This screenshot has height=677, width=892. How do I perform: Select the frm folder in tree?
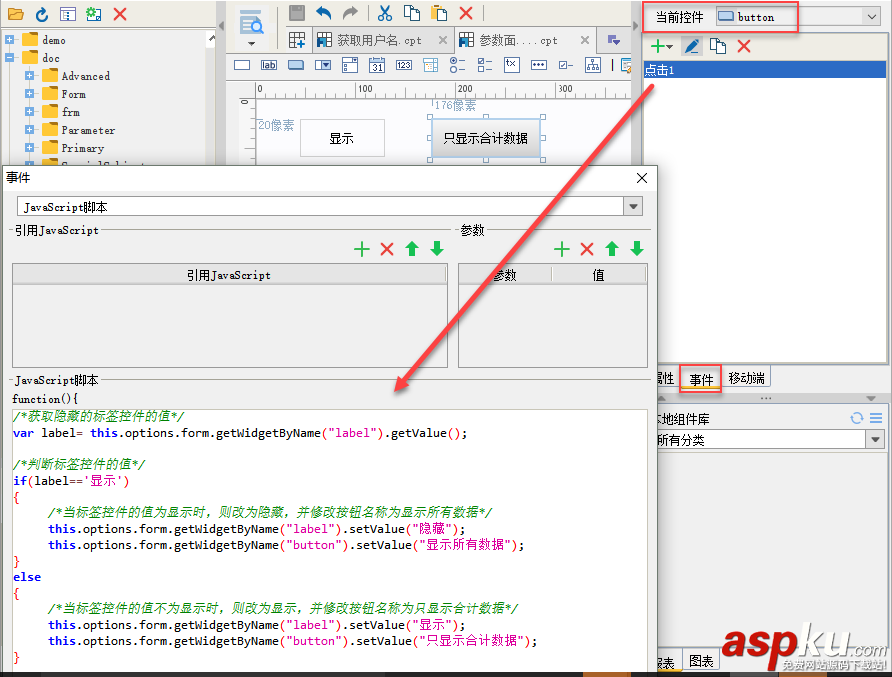tap(71, 112)
